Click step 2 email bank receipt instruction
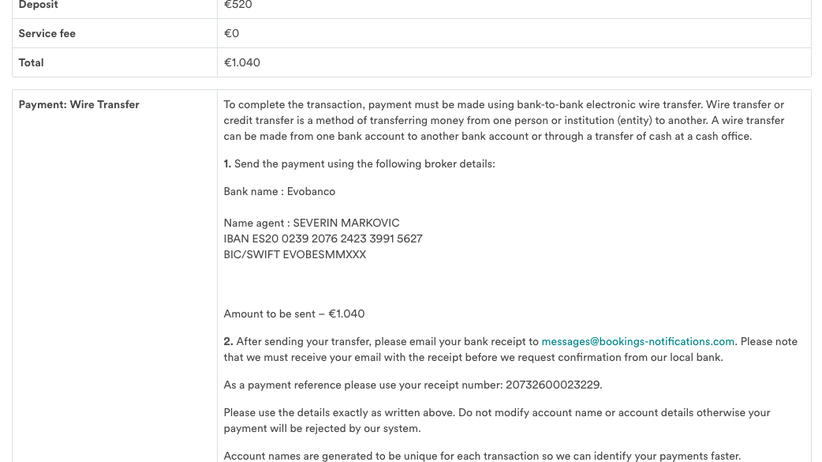This screenshot has height=462, width=822. tap(380, 342)
